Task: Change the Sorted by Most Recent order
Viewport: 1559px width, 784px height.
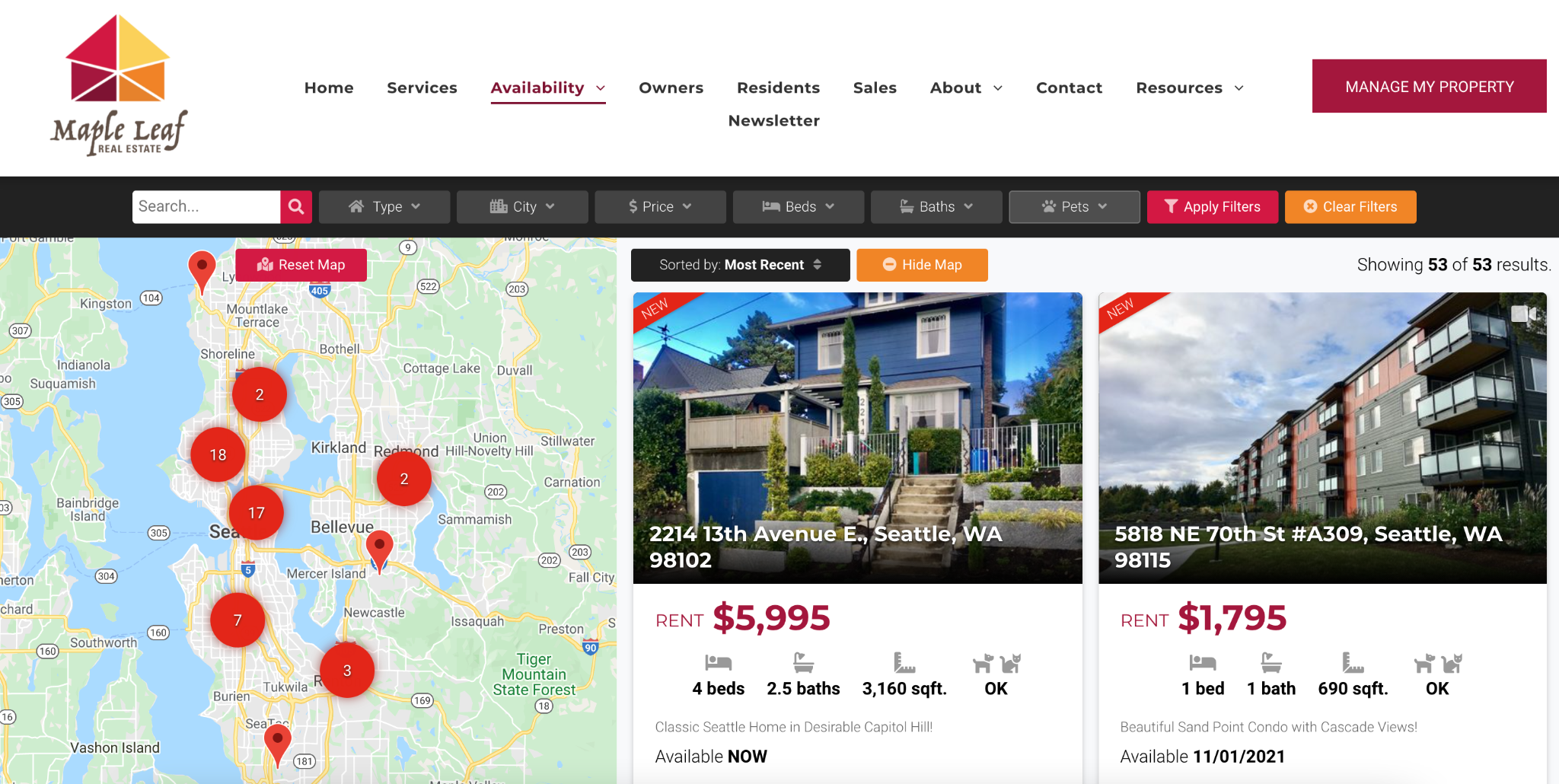Action: tap(740, 265)
